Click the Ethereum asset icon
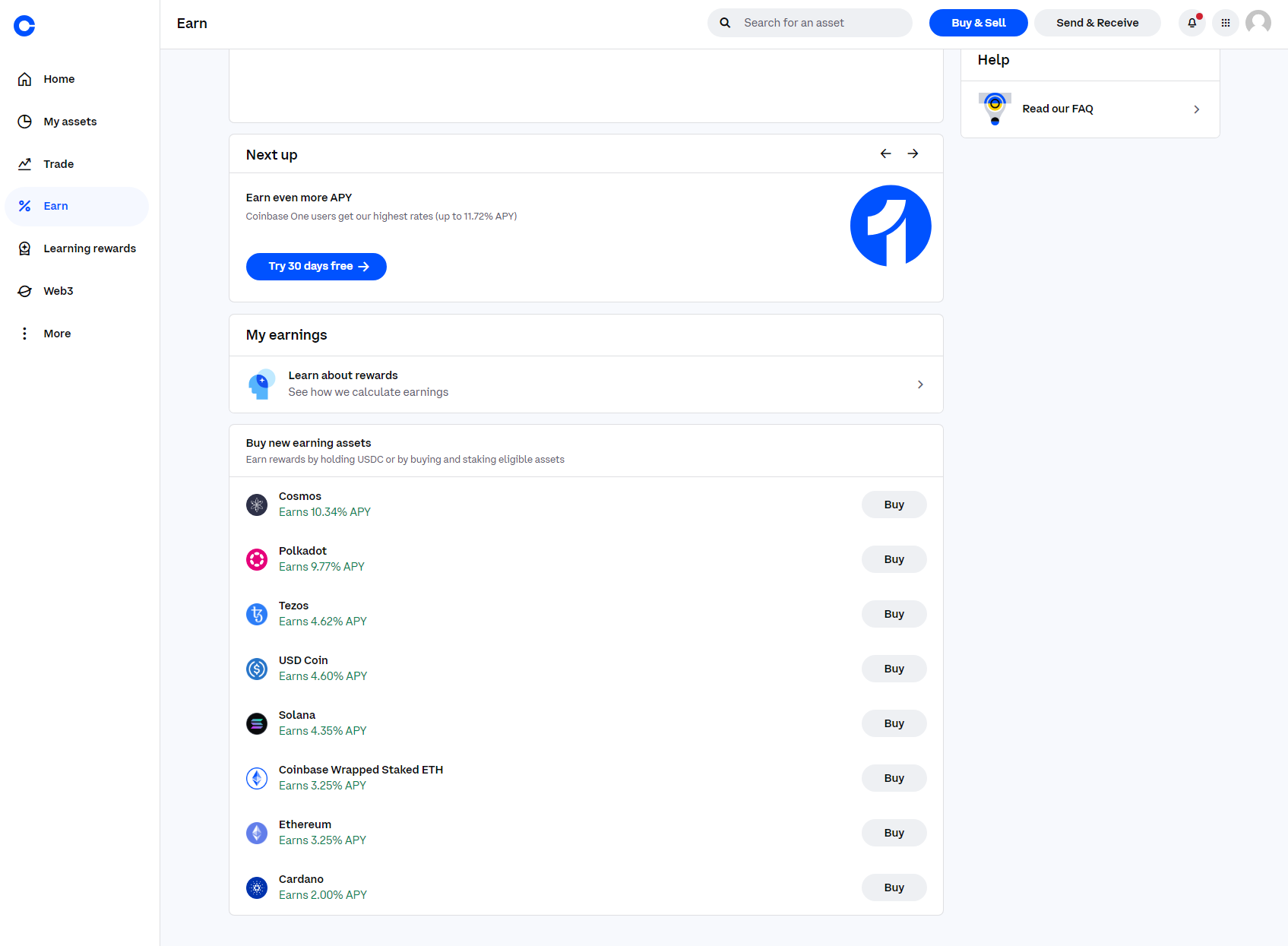1288x946 pixels. (x=257, y=833)
